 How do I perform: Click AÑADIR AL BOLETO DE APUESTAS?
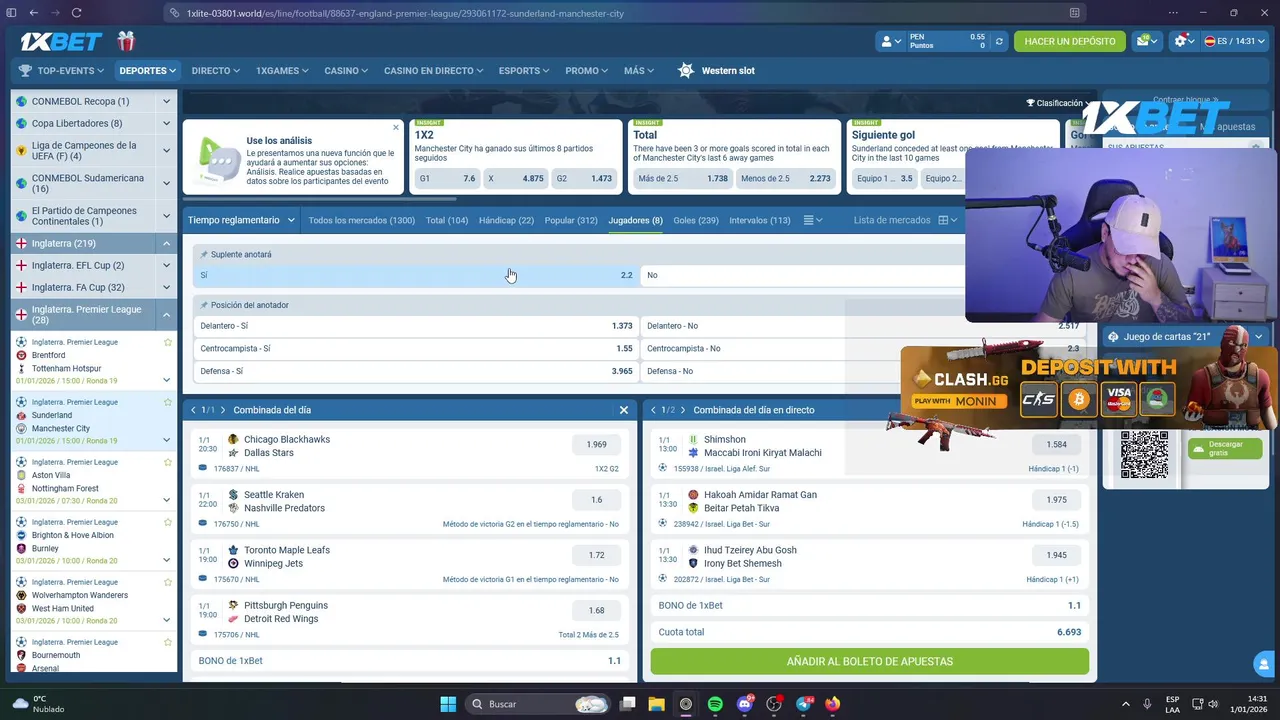pyautogui.click(x=869, y=661)
